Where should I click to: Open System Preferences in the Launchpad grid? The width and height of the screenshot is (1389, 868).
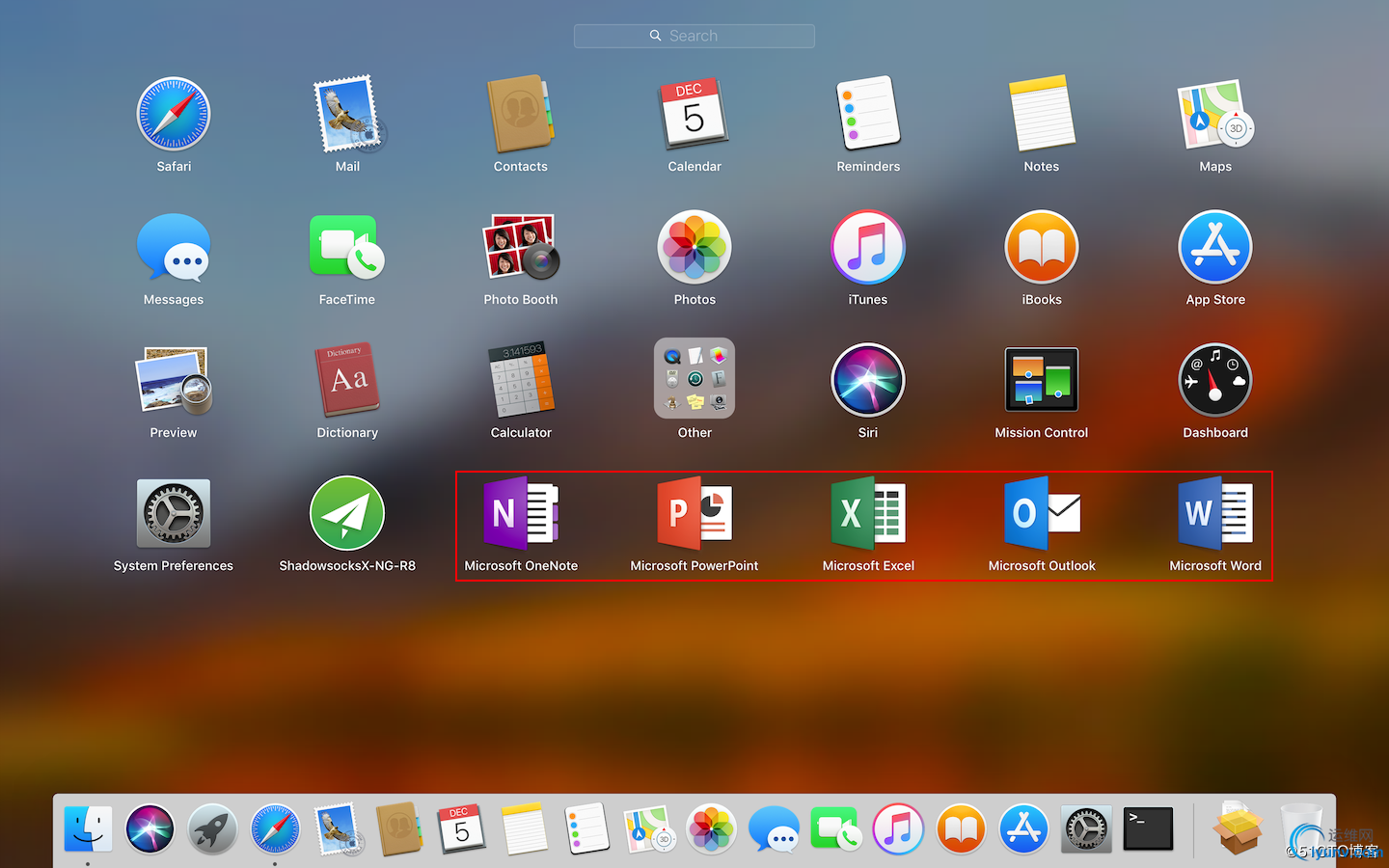(174, 514)
